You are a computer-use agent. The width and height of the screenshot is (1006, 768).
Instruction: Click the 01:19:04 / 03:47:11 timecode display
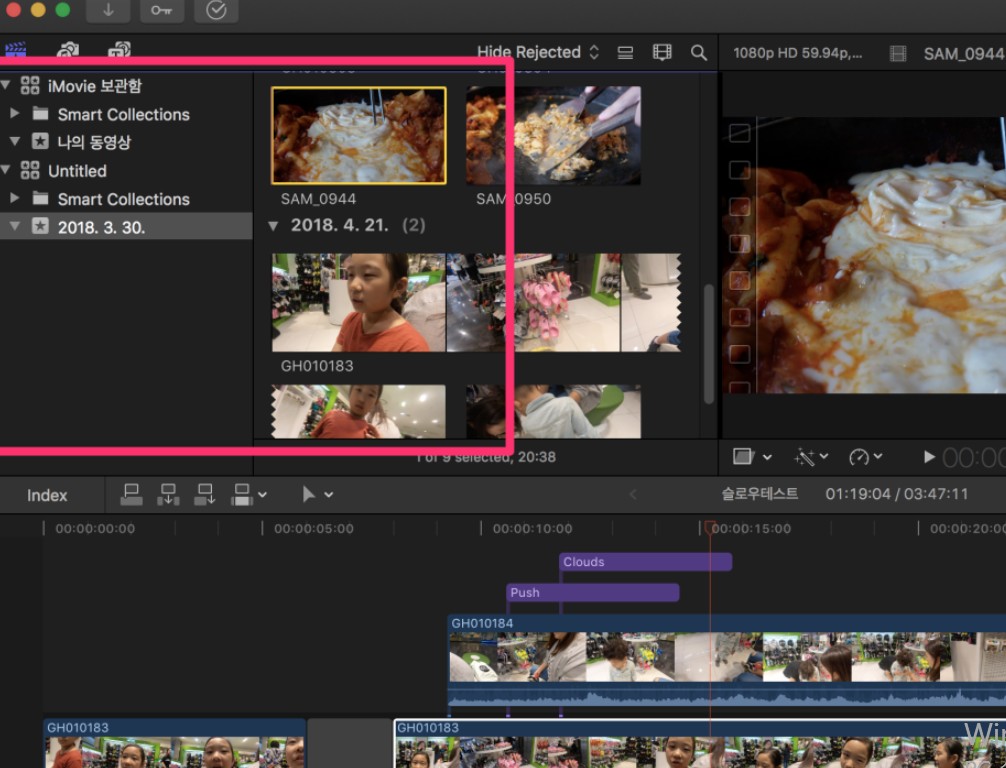tap(896, 494)
